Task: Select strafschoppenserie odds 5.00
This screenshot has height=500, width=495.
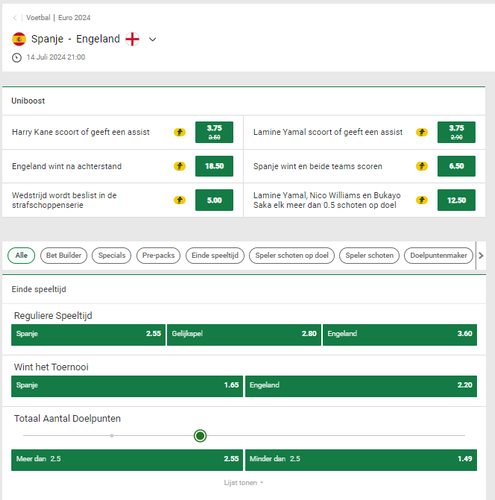Action: click(214, 200)
